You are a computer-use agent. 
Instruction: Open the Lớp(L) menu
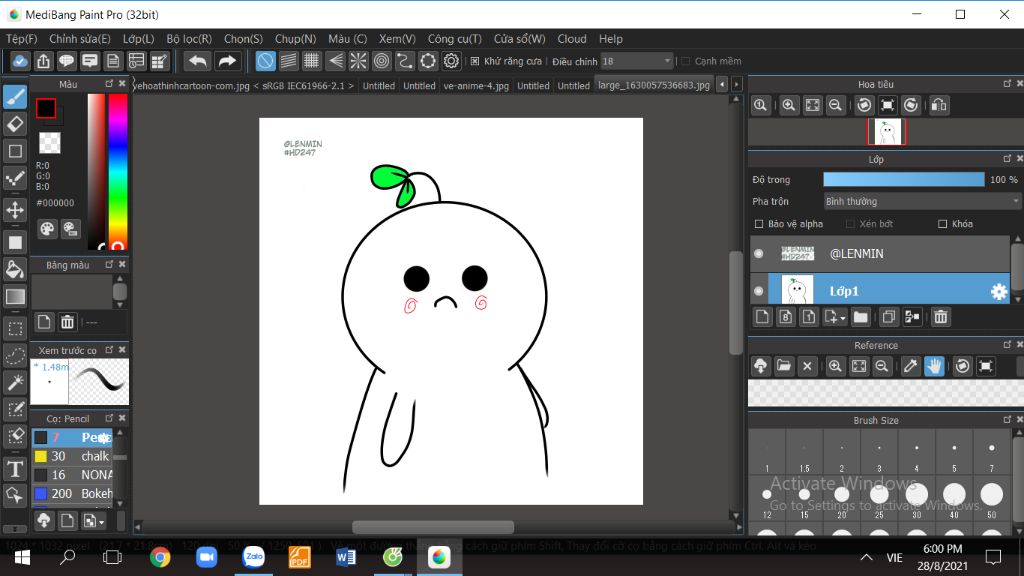[x=138, y=39]
